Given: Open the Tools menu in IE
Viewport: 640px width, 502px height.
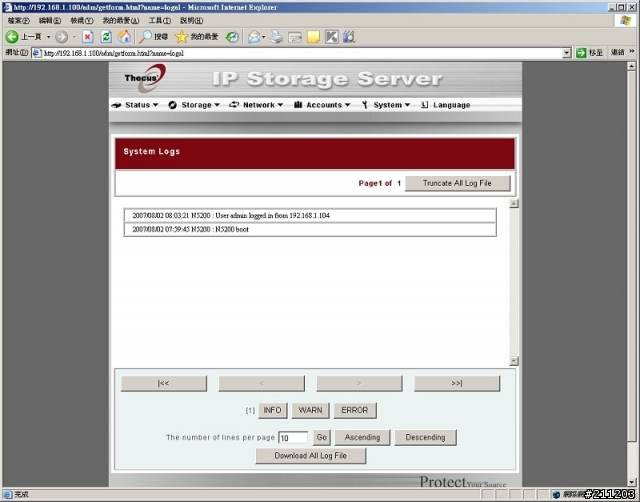Looking at the screenshot, I should point(160,20).
